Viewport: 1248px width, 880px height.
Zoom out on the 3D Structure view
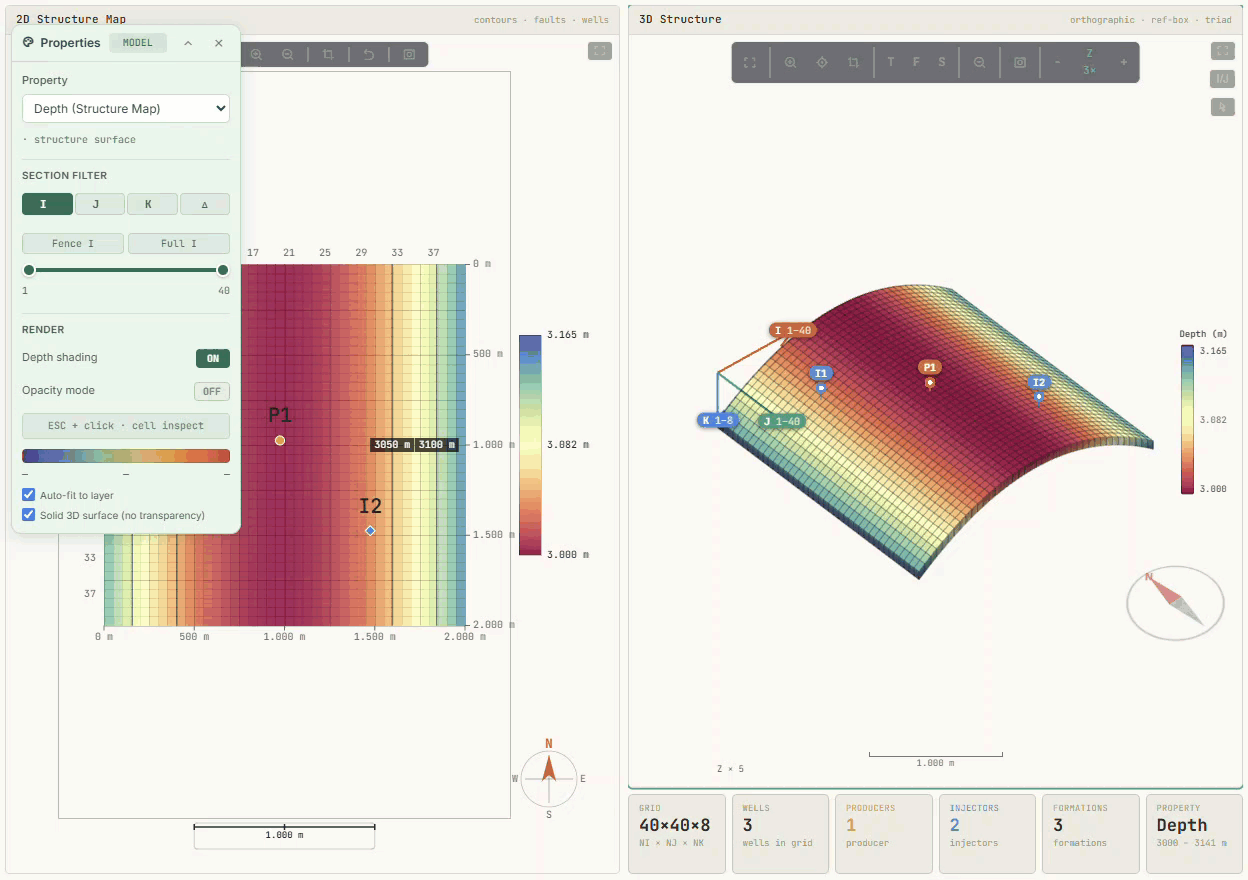point(980,62)
